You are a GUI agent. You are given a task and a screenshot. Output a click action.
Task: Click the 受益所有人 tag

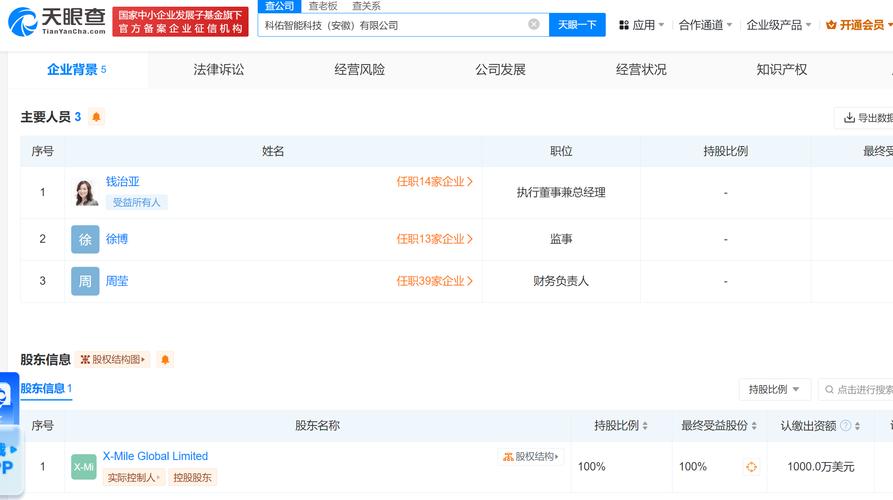[137, 202]
